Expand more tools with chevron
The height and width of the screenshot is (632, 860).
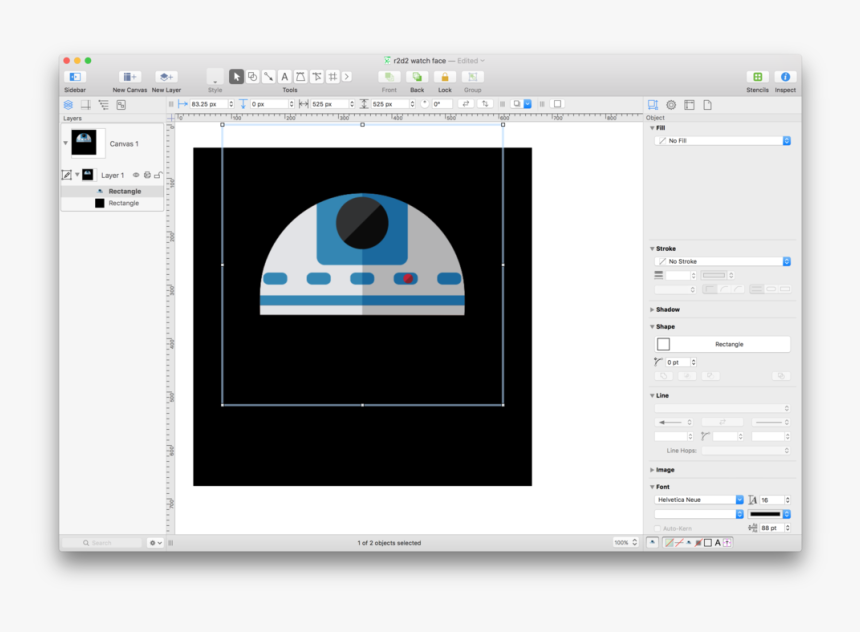click(x=347, y=77)
